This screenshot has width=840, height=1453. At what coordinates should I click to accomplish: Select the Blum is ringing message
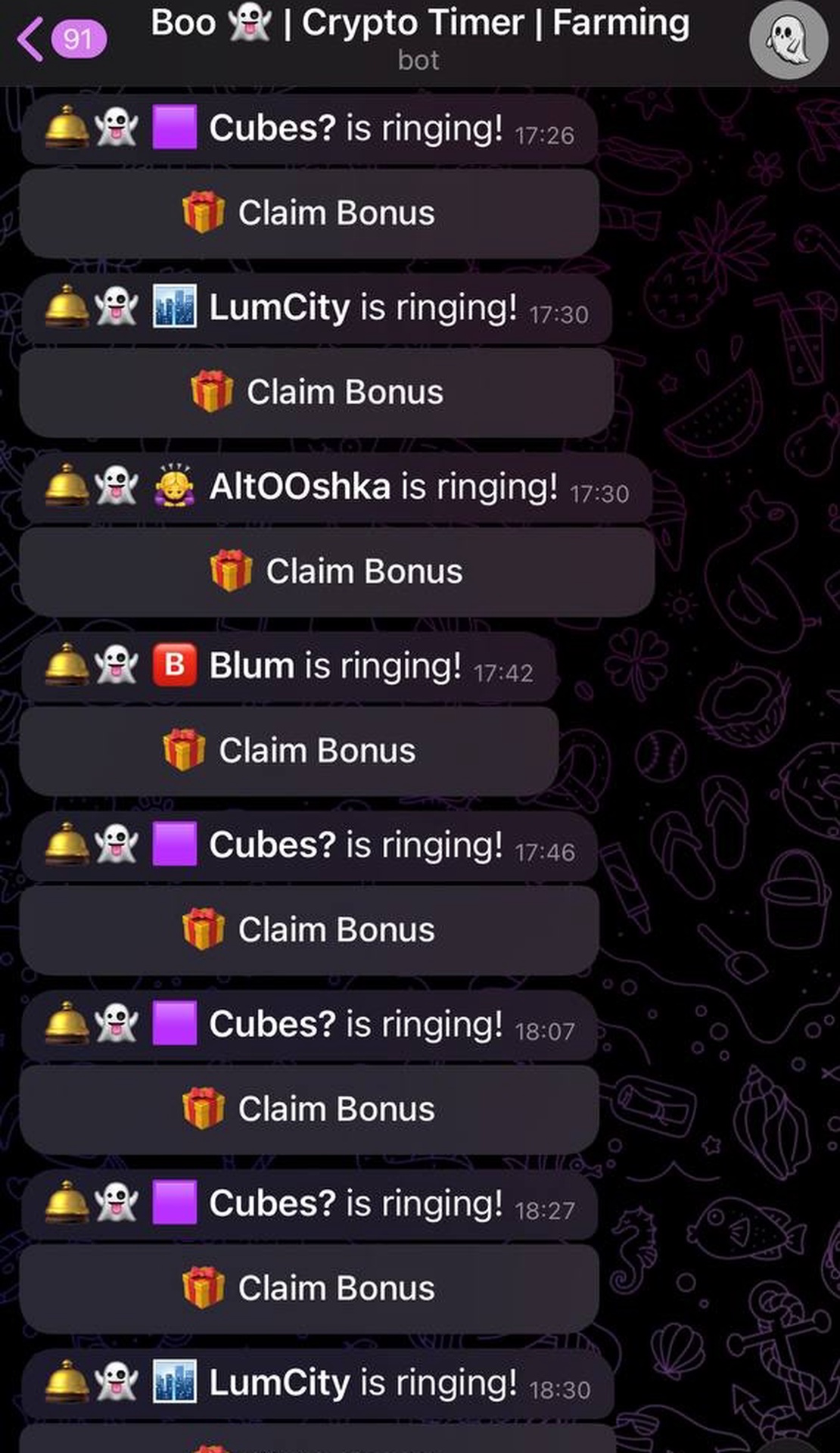289,667
